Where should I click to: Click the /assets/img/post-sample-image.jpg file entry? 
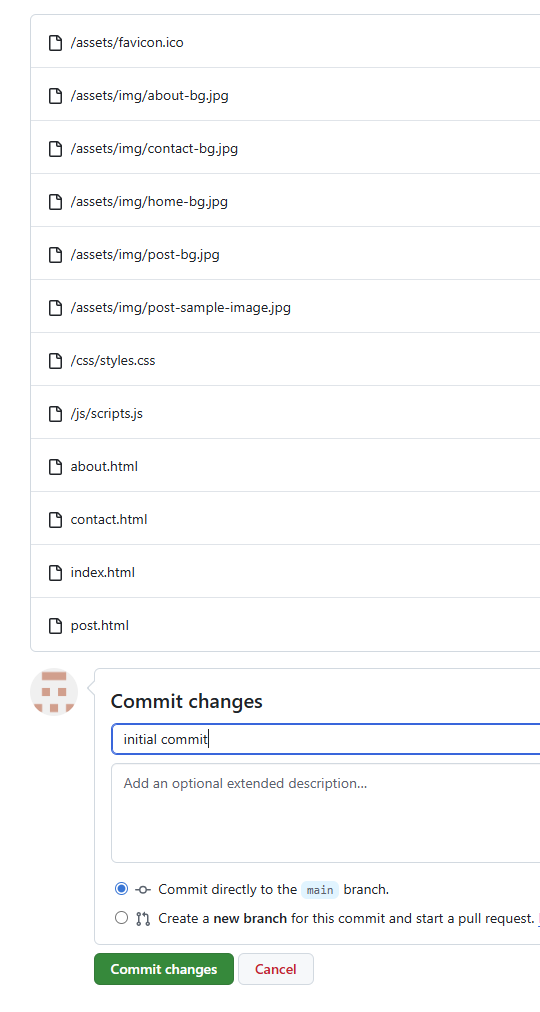[x=285, y=308]
